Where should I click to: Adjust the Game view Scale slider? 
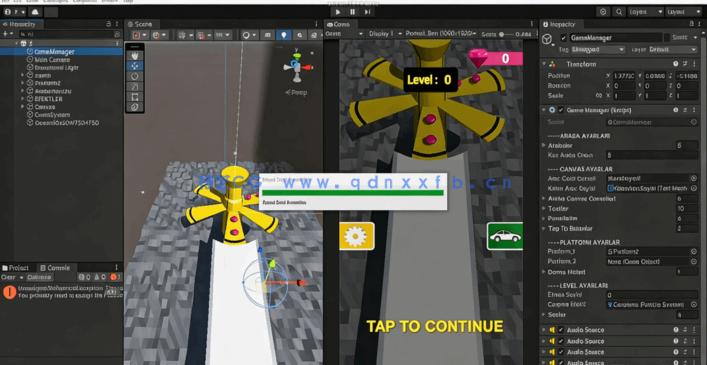click(x=506, y=34)
